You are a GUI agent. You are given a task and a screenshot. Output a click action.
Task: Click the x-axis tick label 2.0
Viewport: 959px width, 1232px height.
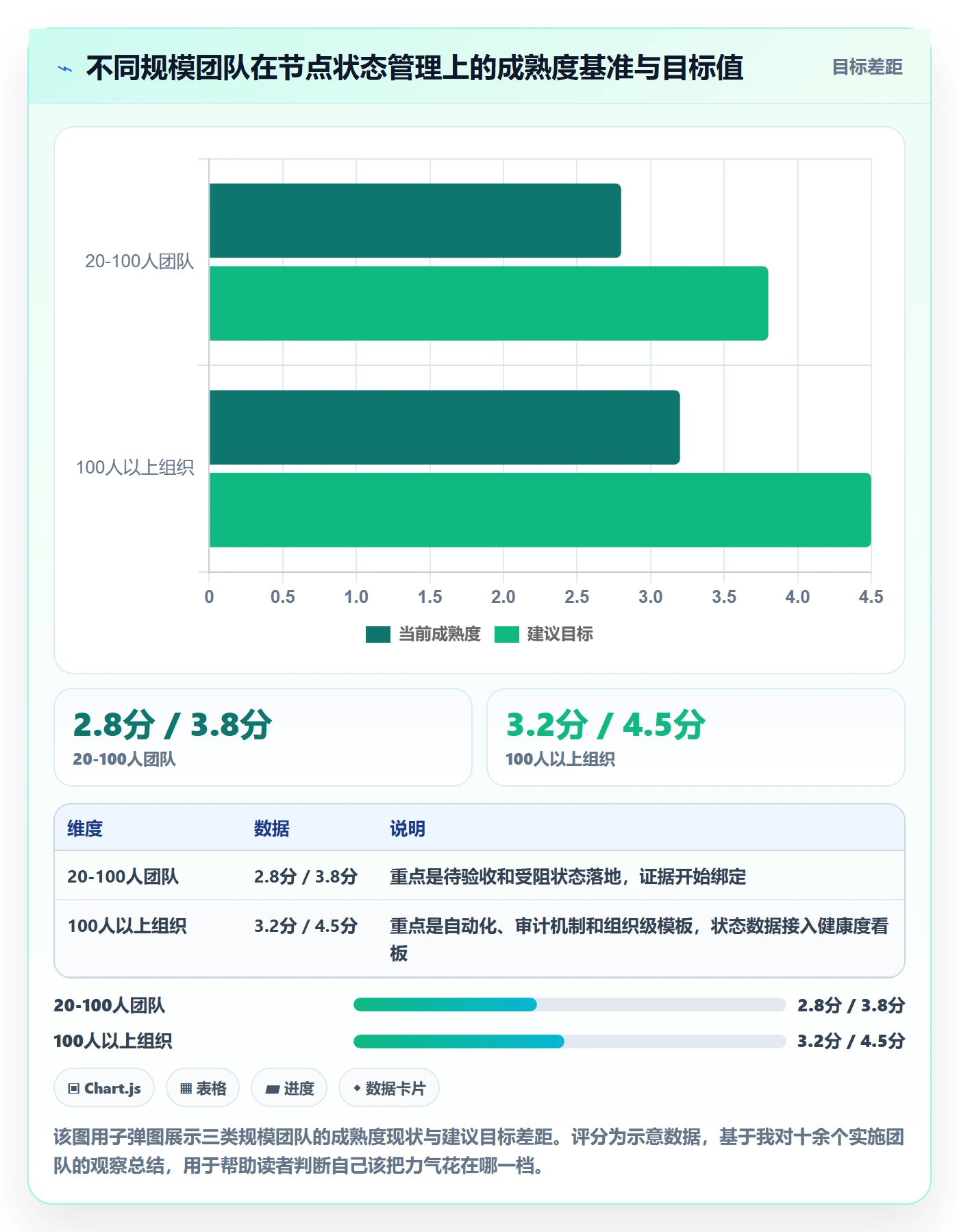pos(503,597)
